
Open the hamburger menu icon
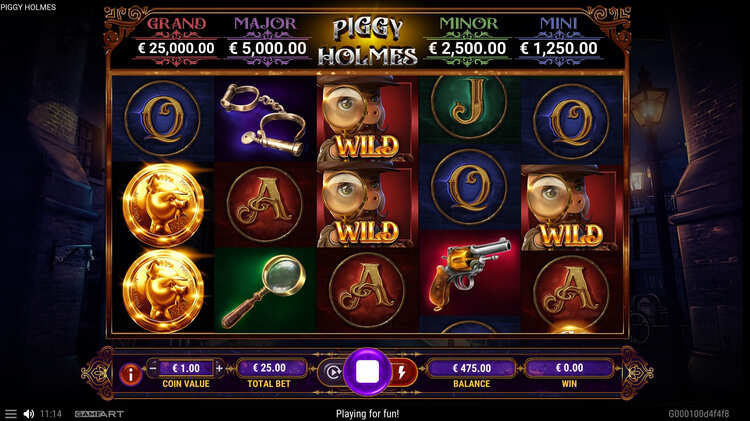[11, 414]
